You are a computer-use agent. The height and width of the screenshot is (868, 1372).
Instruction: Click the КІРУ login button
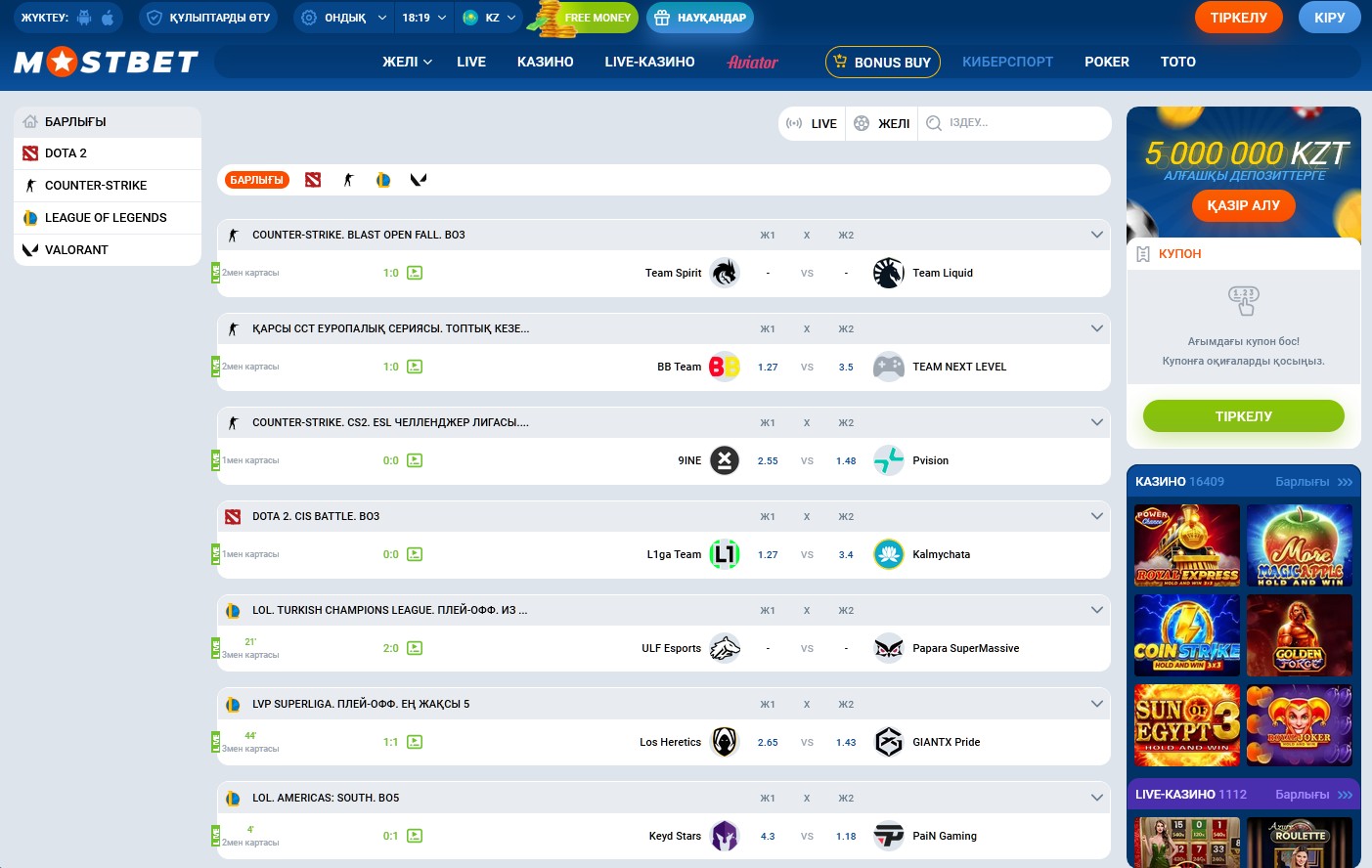coord(1330,18)
